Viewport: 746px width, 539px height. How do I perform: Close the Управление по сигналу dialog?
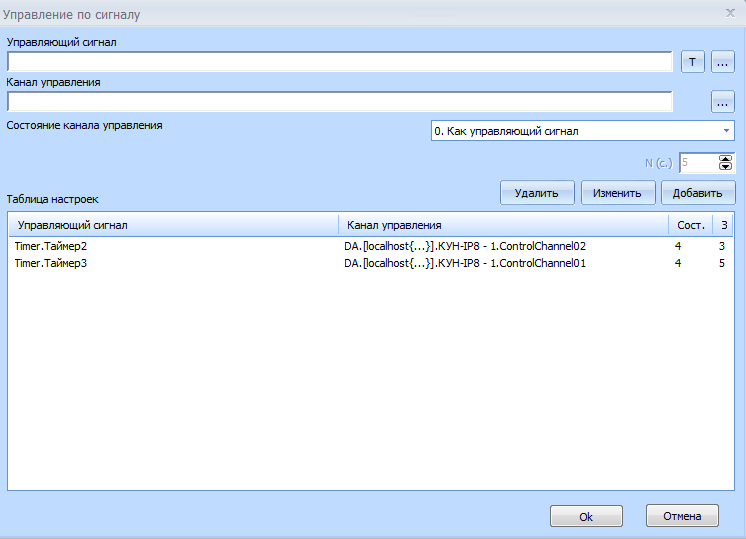(729, 13)
